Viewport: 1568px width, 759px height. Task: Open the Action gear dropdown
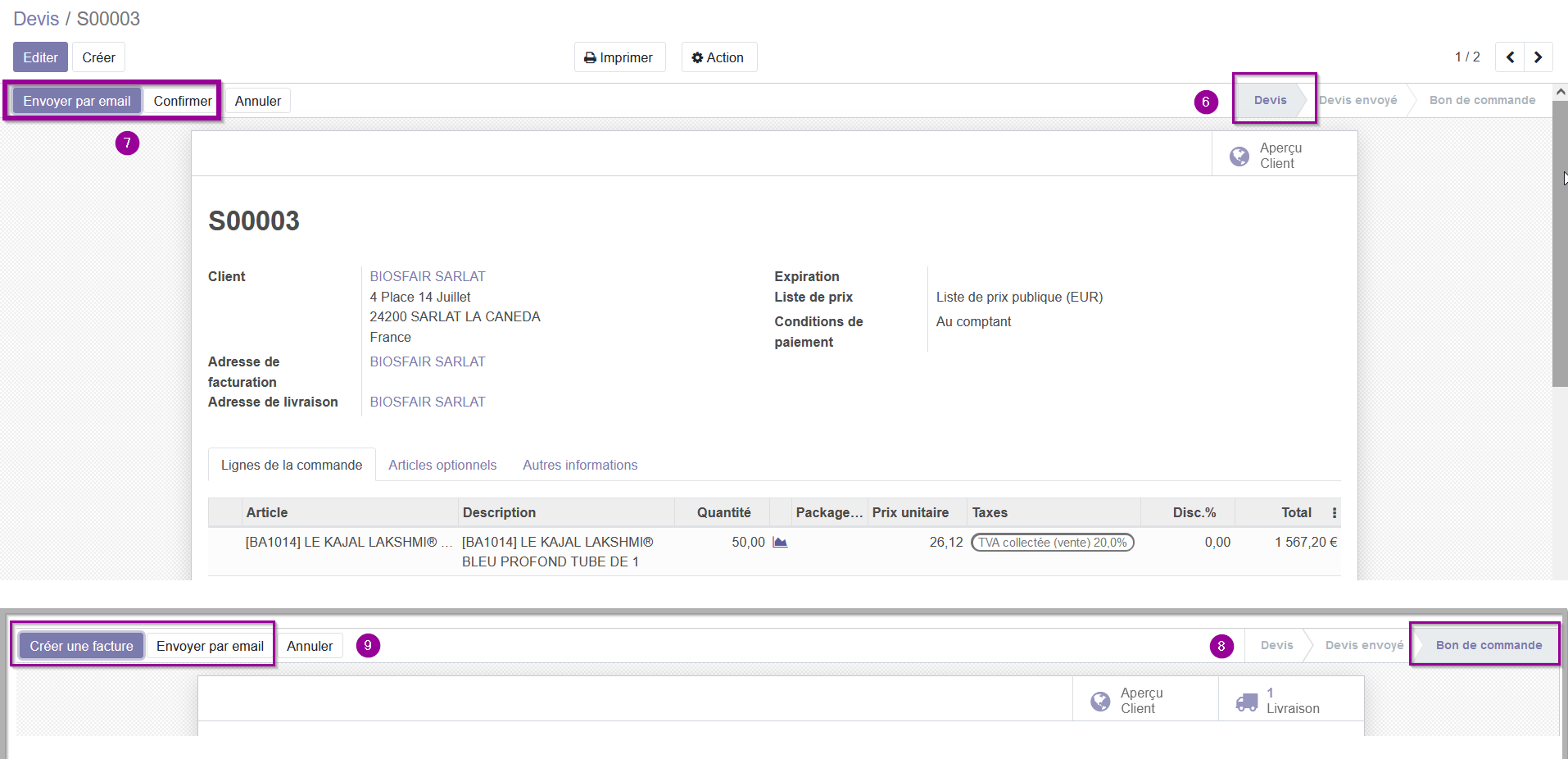(x=718, y=57)
